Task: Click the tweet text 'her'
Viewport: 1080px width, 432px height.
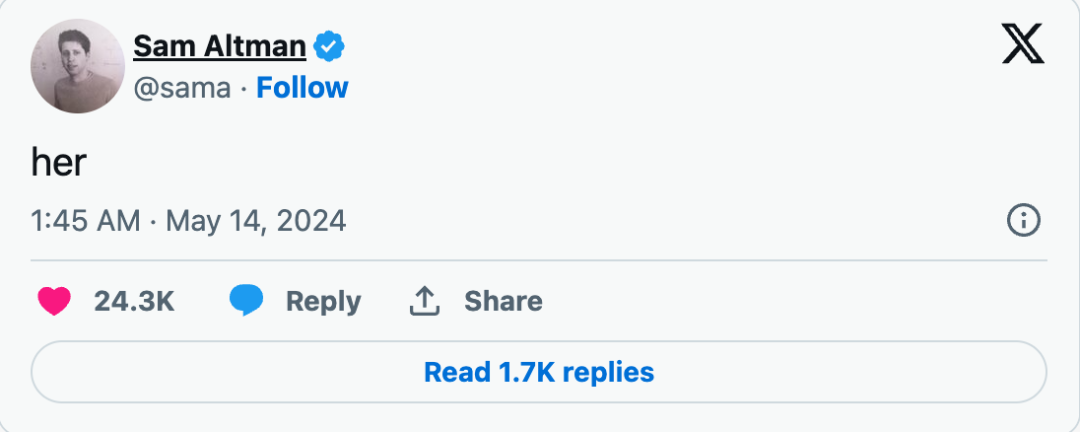Action: (58, 162)
